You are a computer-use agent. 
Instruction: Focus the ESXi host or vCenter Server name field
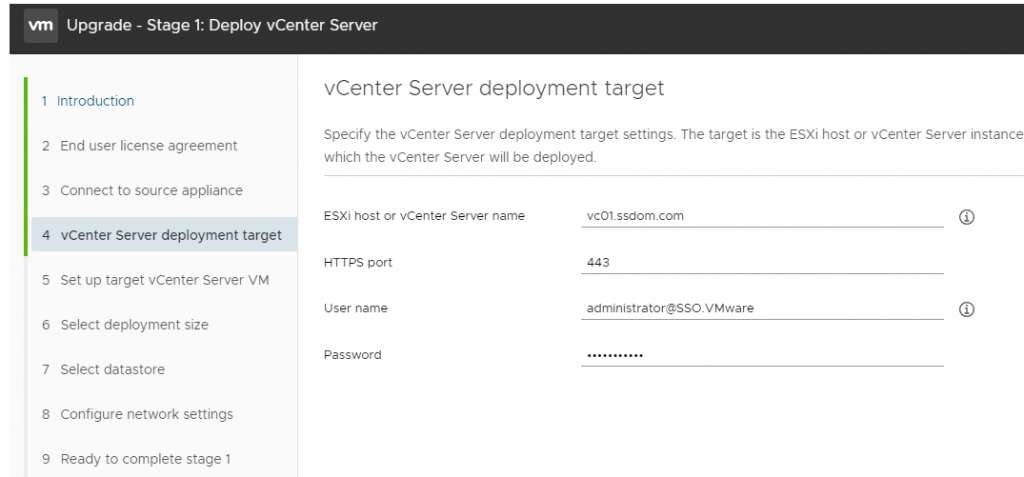pos(761,216)
